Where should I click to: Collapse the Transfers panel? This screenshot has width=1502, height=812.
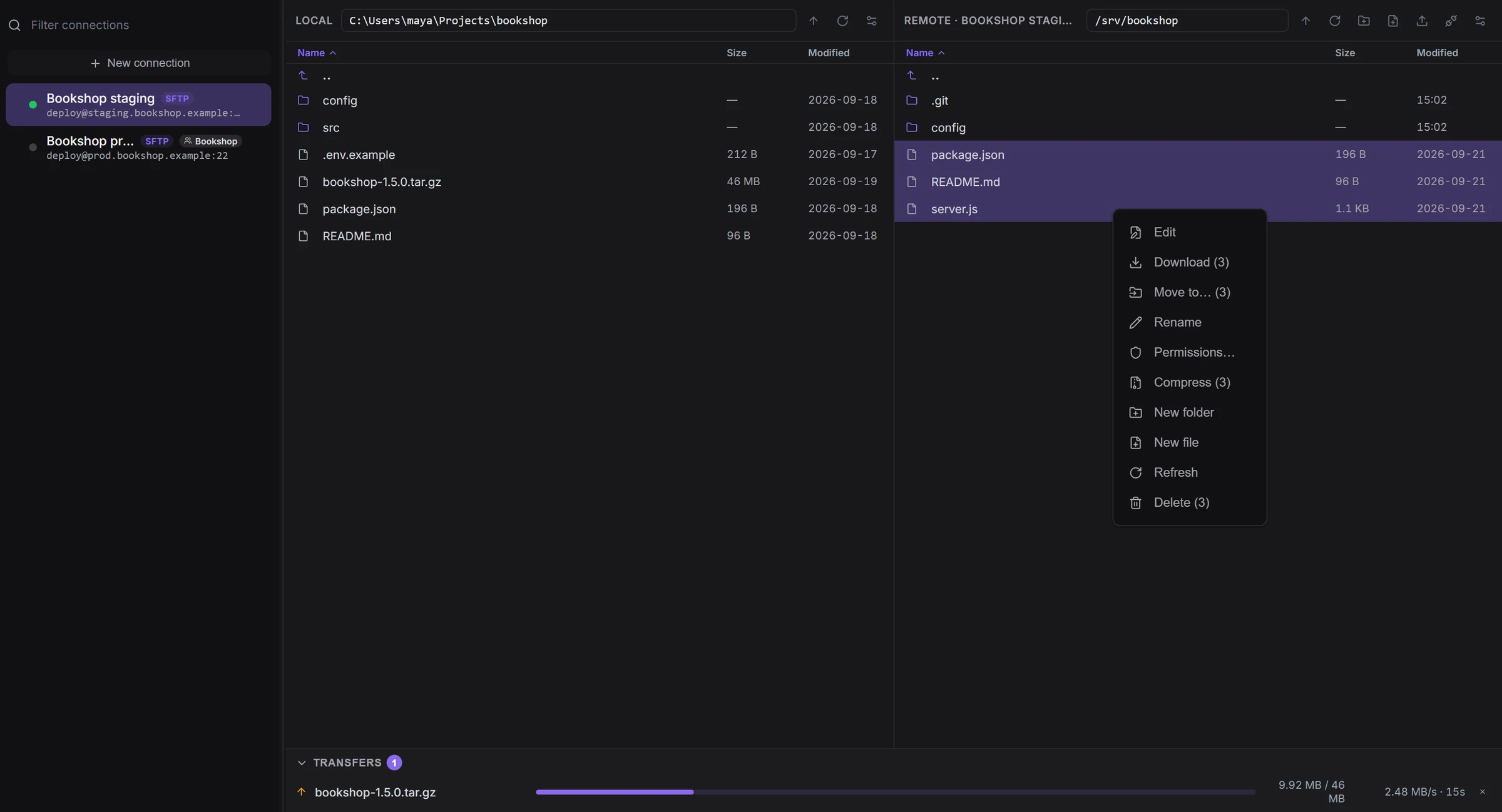tap(302, 763)
